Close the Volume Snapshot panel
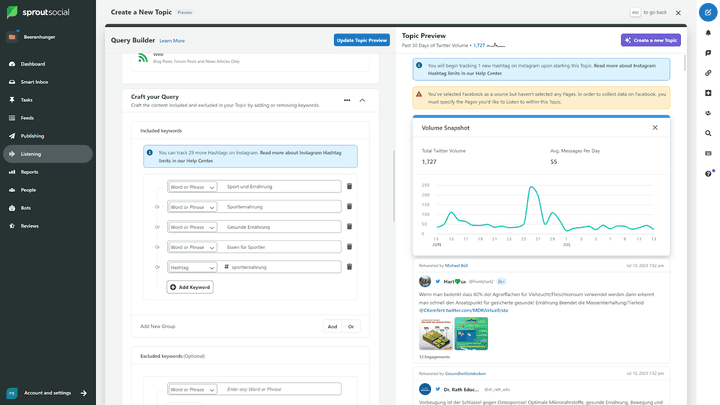Screen dimensions: 720x405 tap(655, 128)
